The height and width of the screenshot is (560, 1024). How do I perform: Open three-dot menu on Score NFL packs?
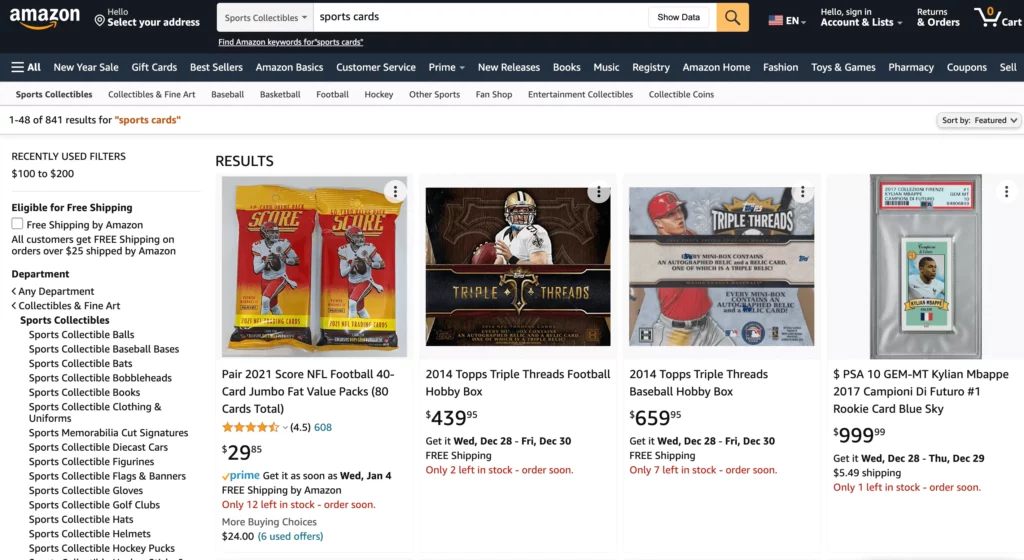[x=395, y=191]
